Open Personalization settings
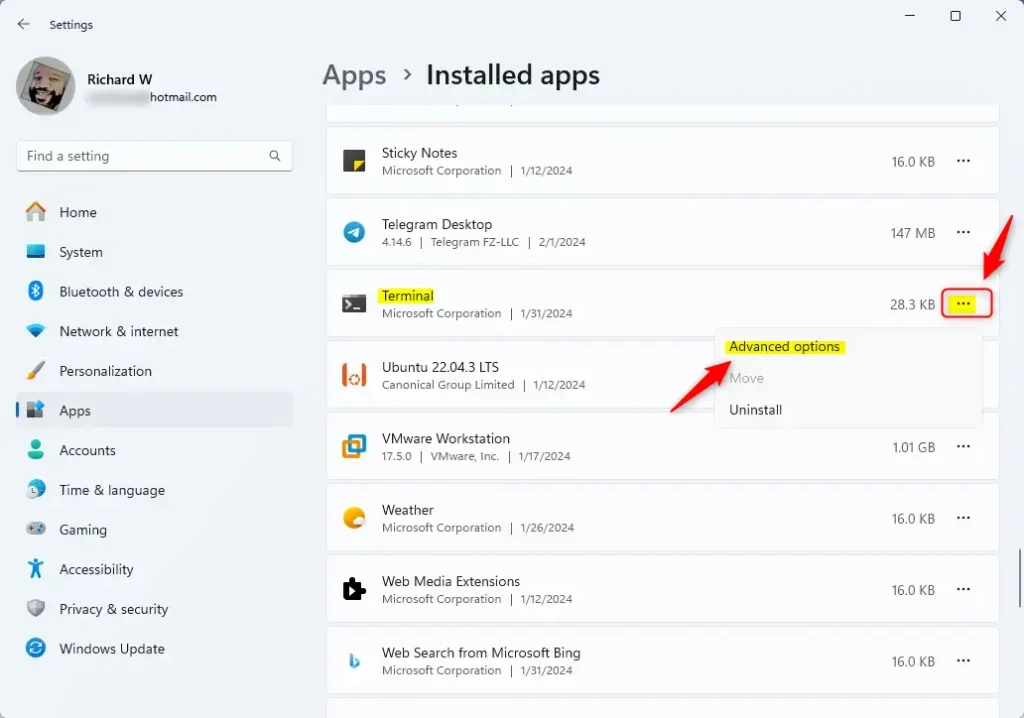This screenshot has height=718, width=1024. click(x=155, y=371)
